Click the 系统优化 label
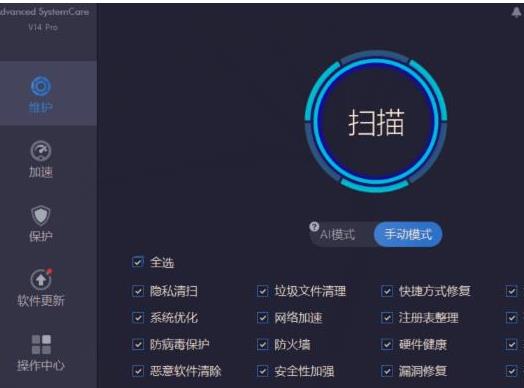 (x=174, y=317)
